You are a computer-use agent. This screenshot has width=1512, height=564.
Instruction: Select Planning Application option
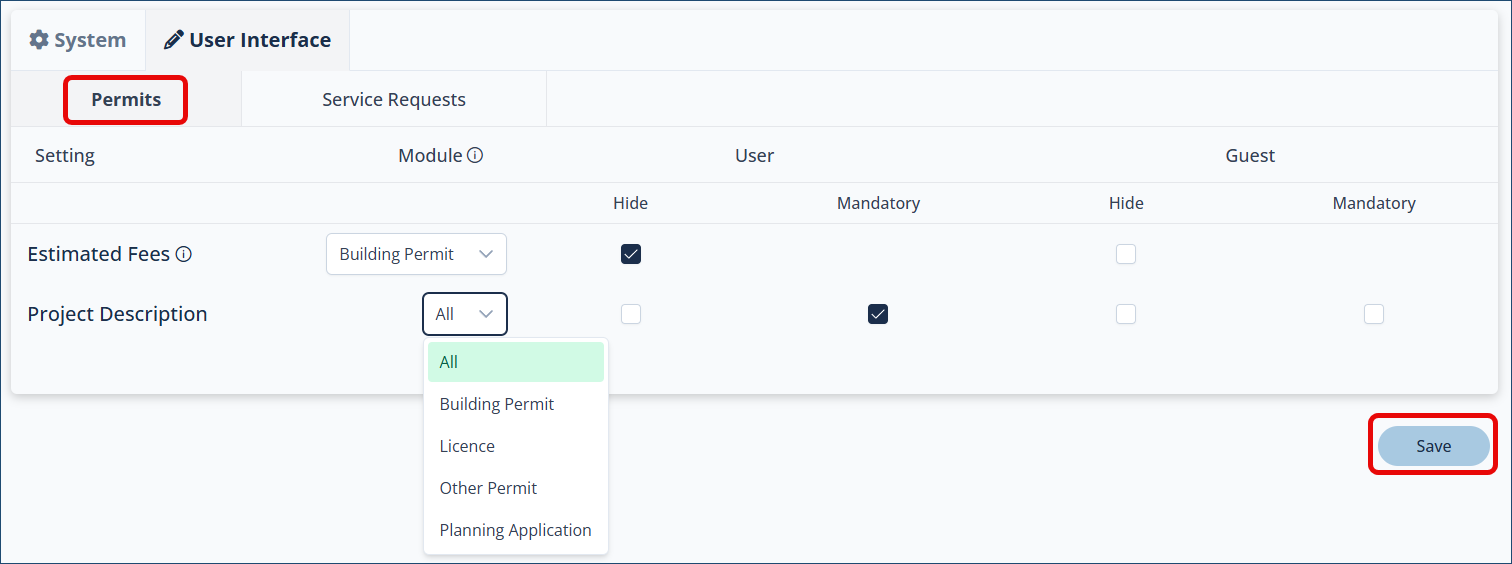[x=515, y=530]
